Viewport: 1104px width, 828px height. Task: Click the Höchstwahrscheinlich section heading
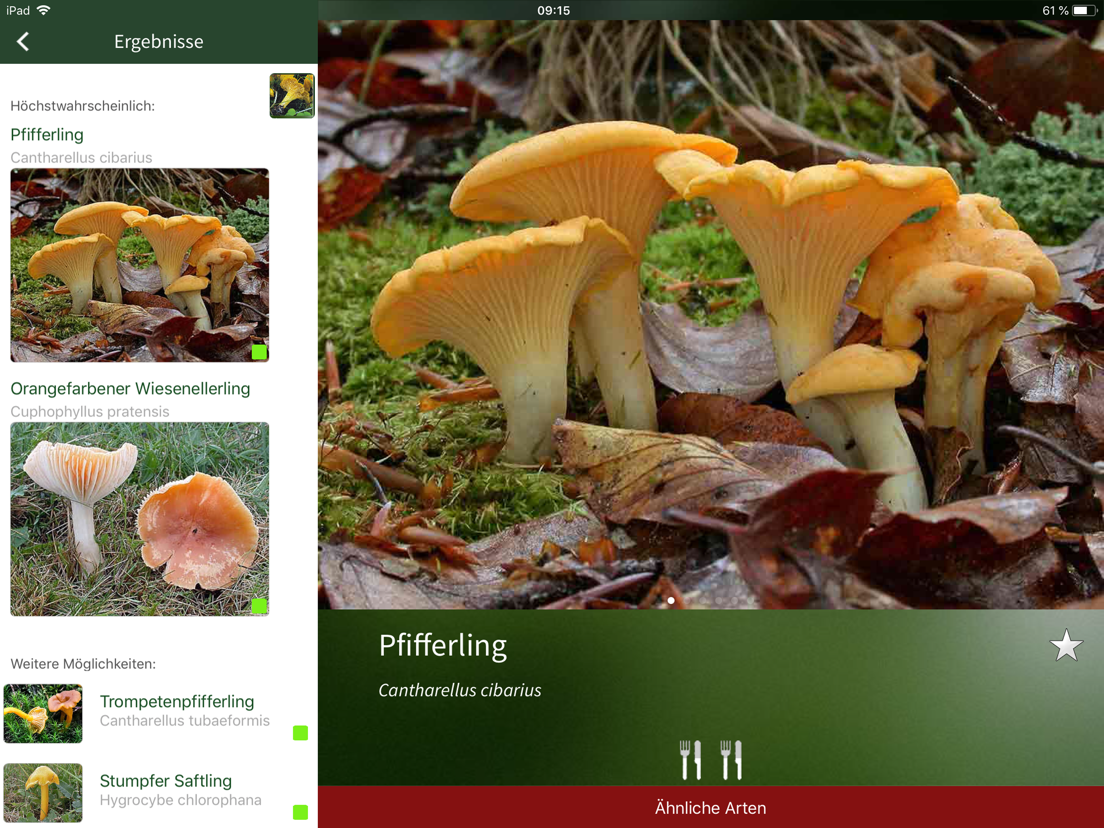pos(82,106)
